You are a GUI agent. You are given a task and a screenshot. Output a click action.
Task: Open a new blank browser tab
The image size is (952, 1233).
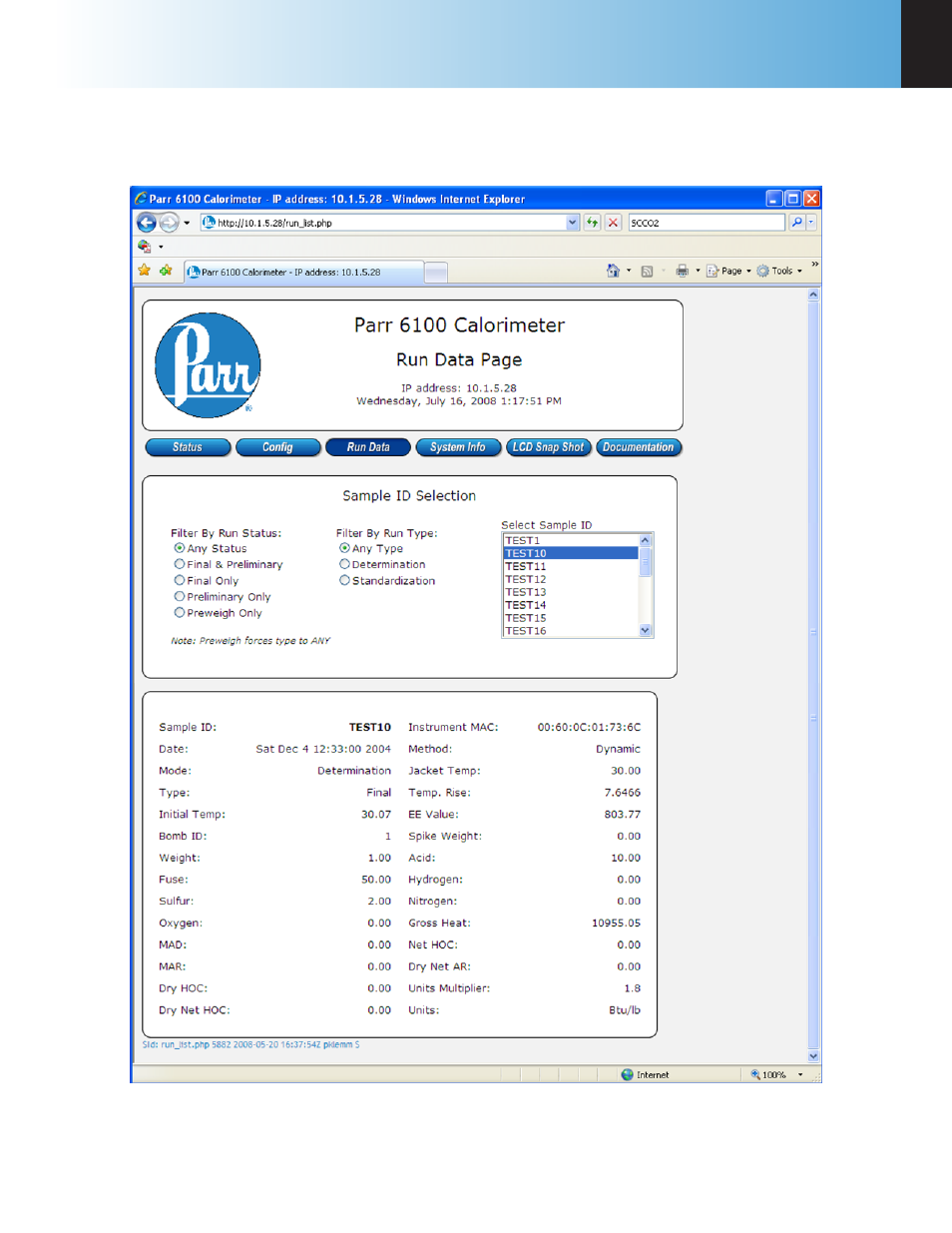[436, 273]
